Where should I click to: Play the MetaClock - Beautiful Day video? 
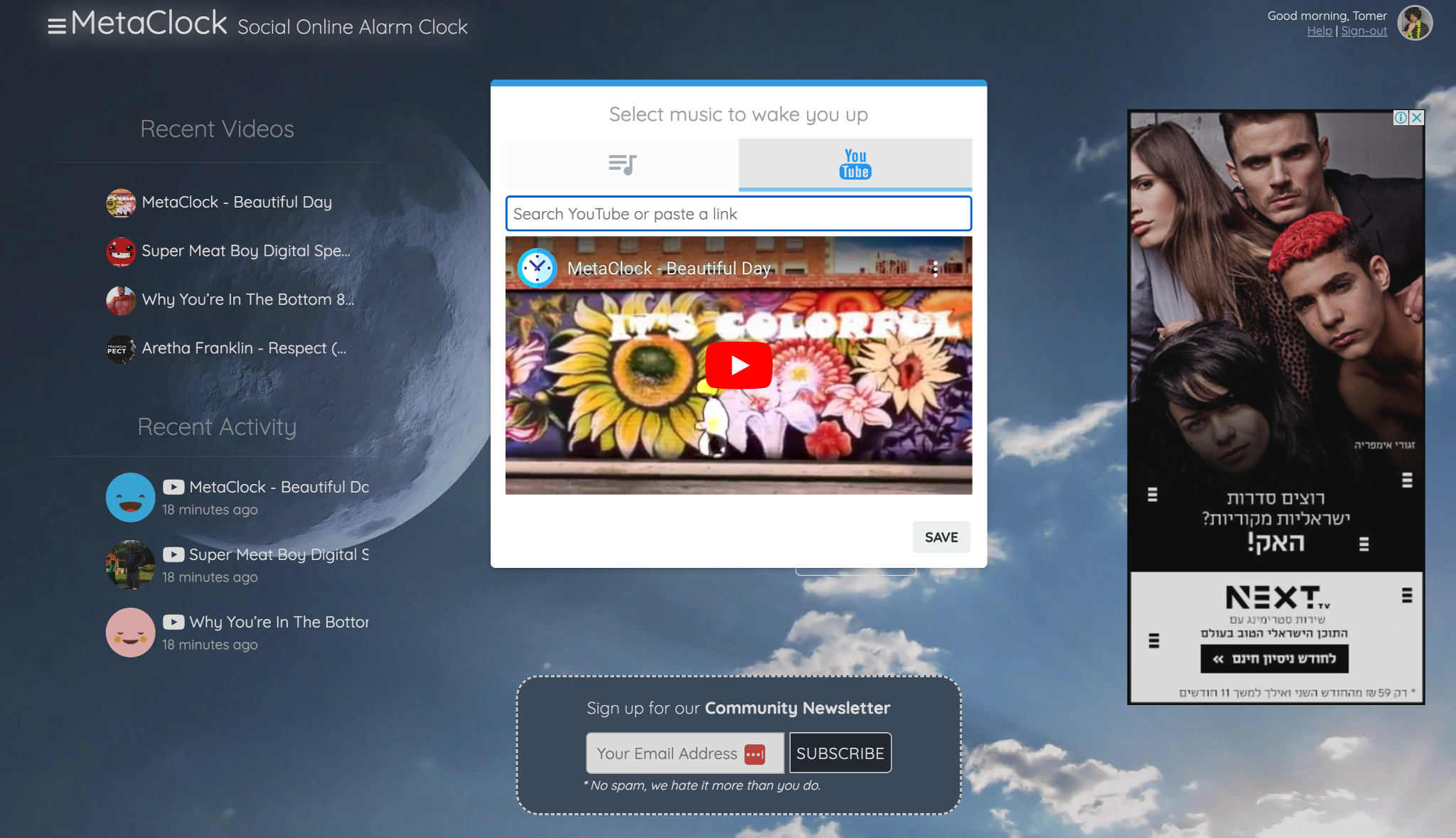pyautogui.click(x=739, y=365)
